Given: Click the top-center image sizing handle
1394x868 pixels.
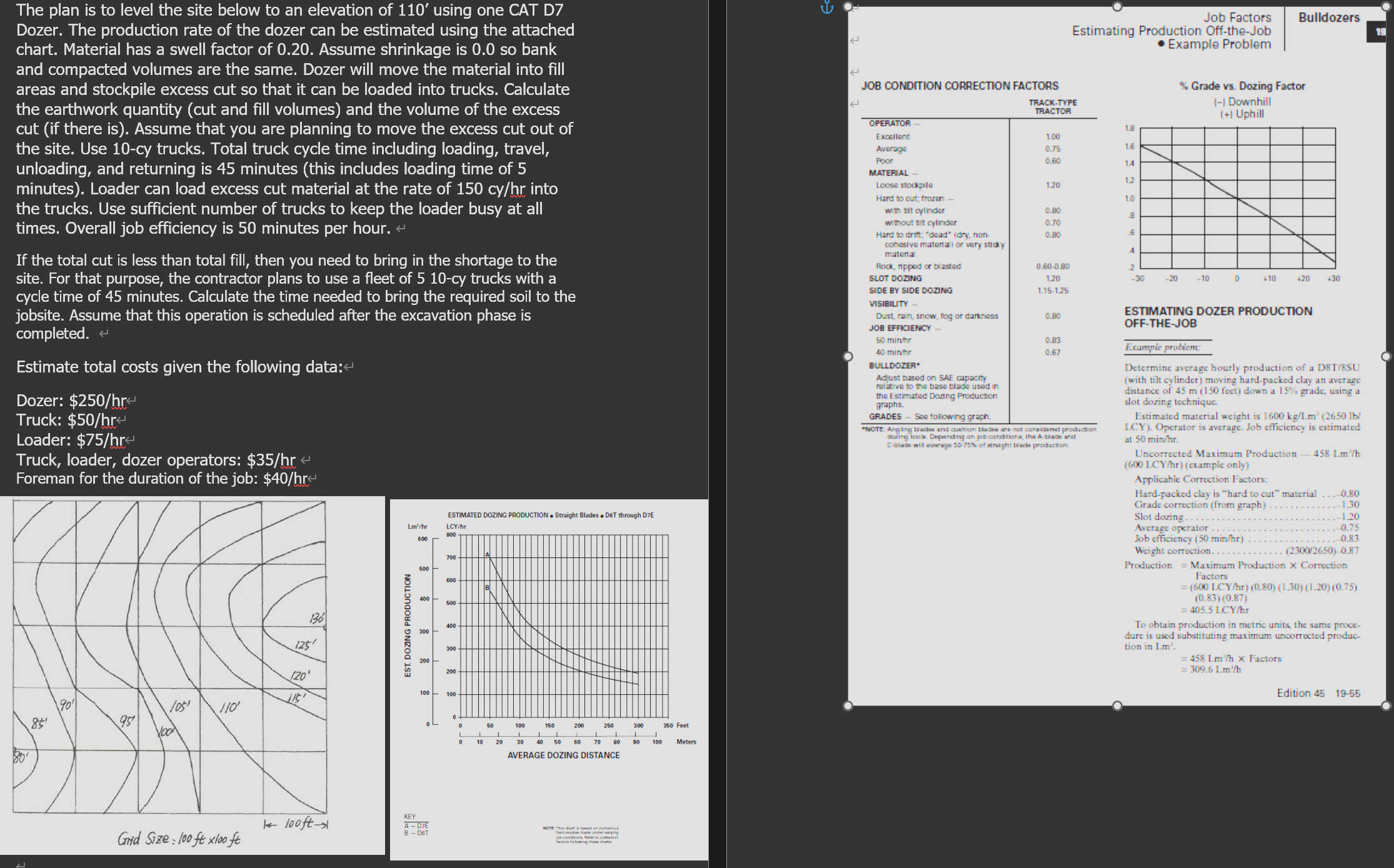Looking at the screenshot, I should [x=1117, y=7].
